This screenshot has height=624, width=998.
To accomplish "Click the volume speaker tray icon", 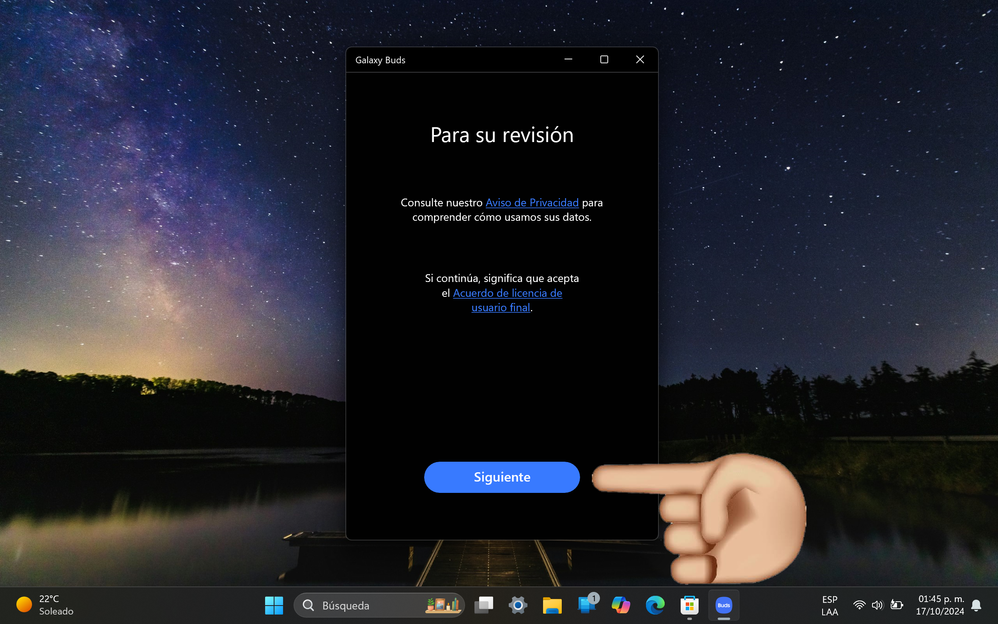I will (x=878, y=605).
